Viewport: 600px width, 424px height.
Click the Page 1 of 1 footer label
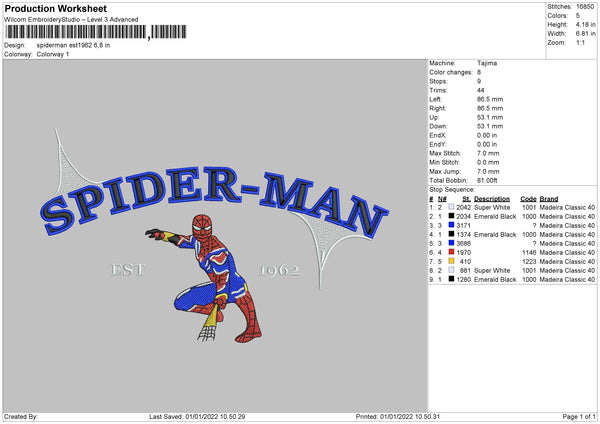tap(579, 416)
